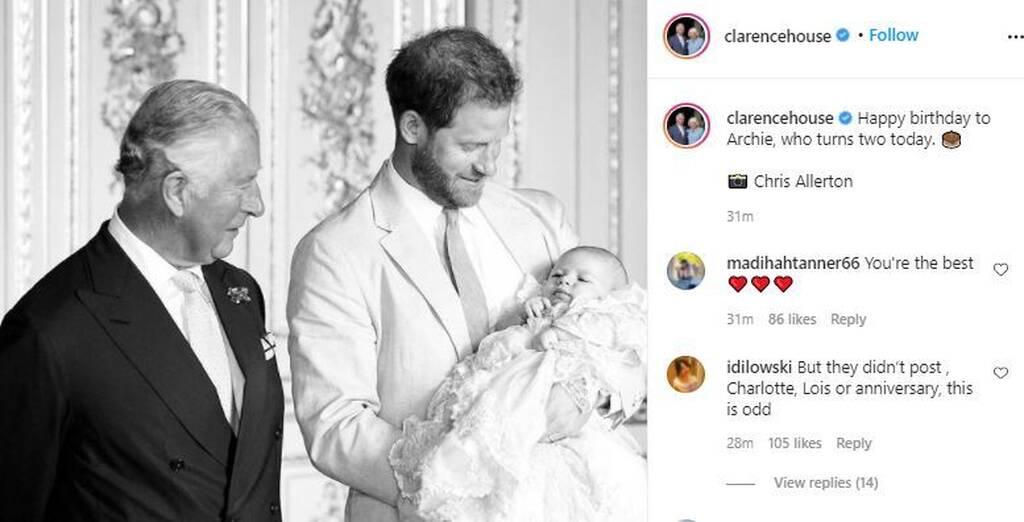1024x522 pixels.
Task: Follow the clarencehouse account
Action: [x=893, y=36]
